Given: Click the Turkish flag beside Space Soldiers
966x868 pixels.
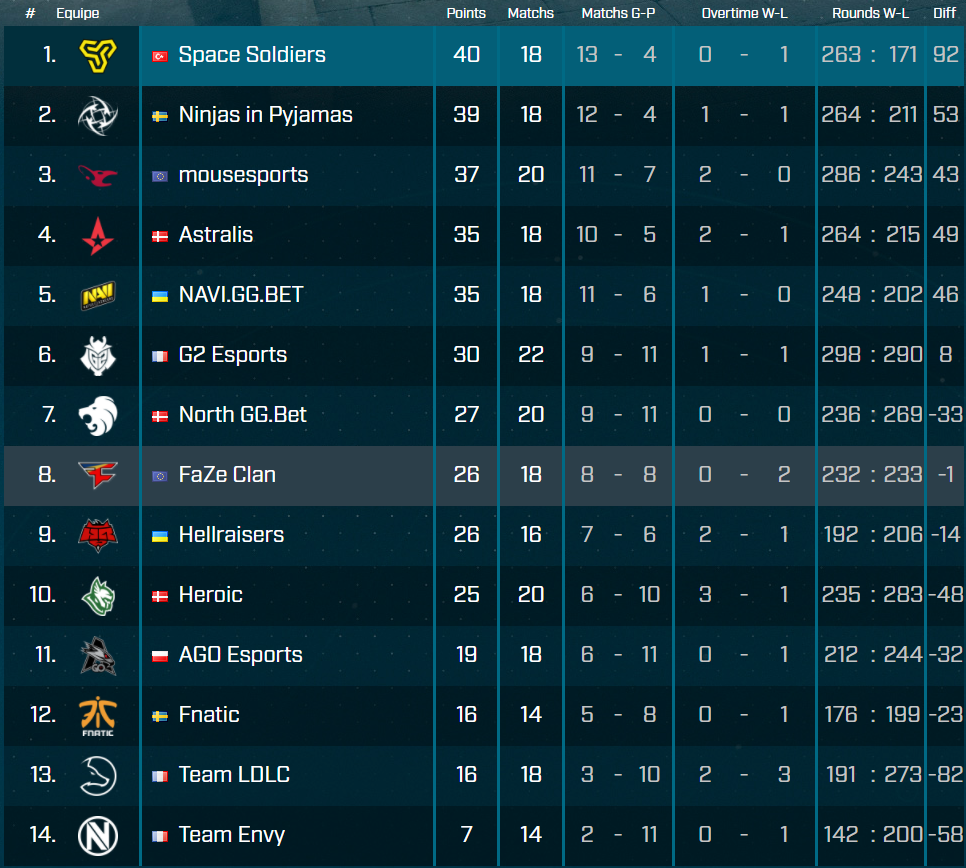Looking at the screenshot, I should click(x=160, y=56).
